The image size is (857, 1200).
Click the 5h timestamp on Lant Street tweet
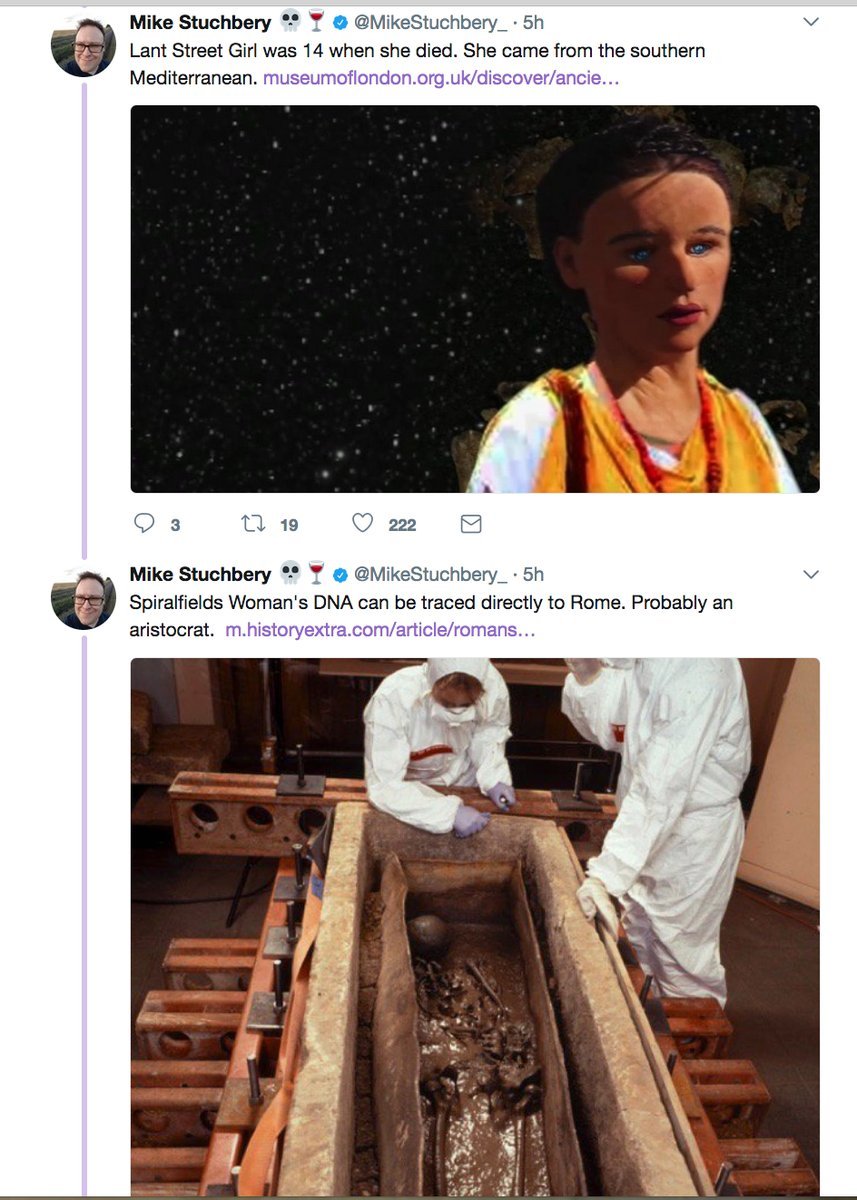pyautogui.click(x=533, y=22)
